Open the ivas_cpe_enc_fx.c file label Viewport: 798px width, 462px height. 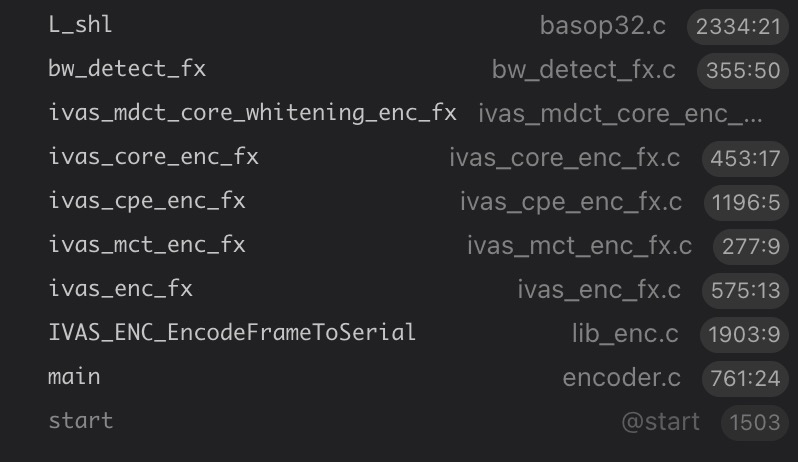tap(570, 202)
